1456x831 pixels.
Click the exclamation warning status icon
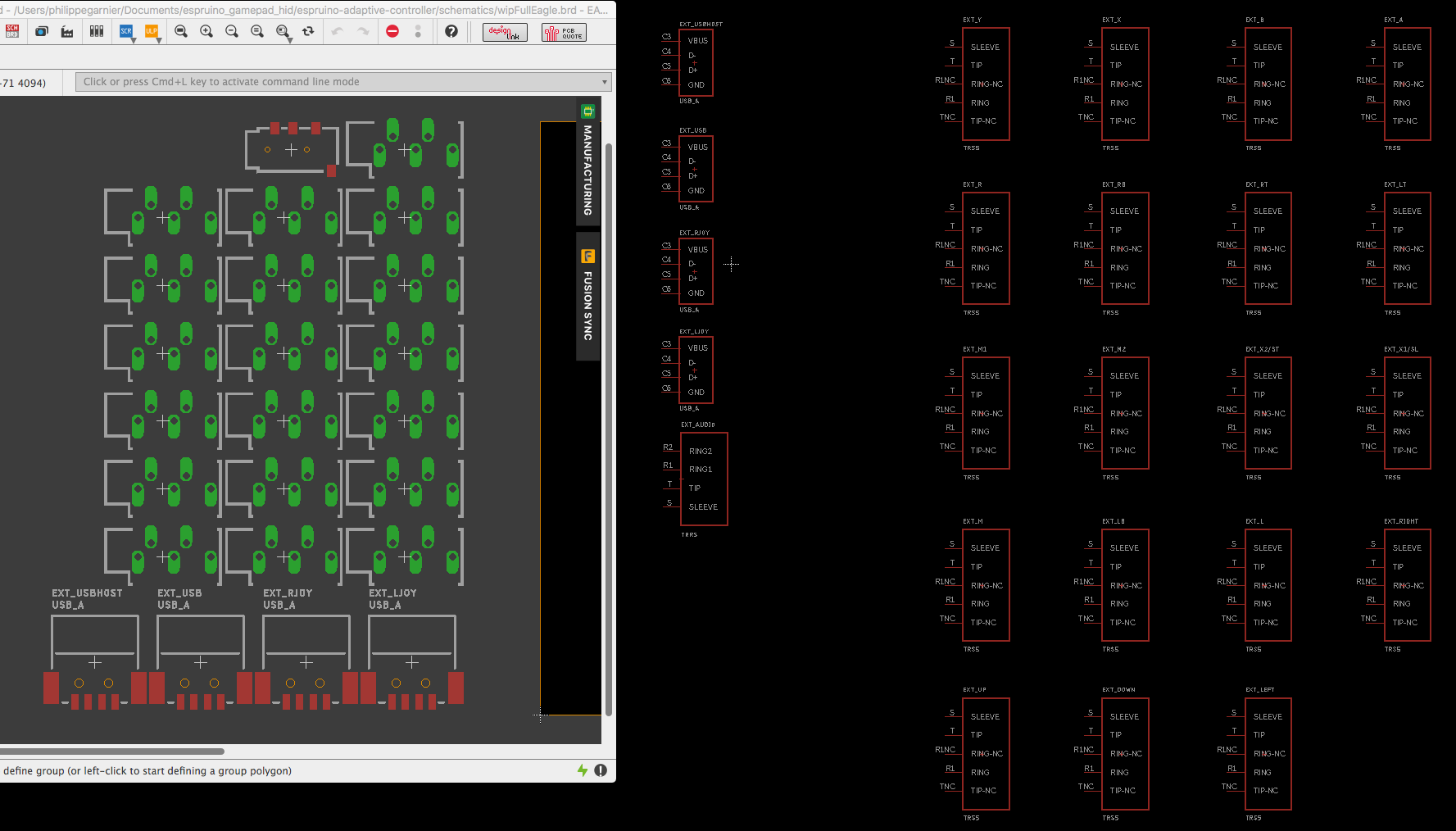601,770
